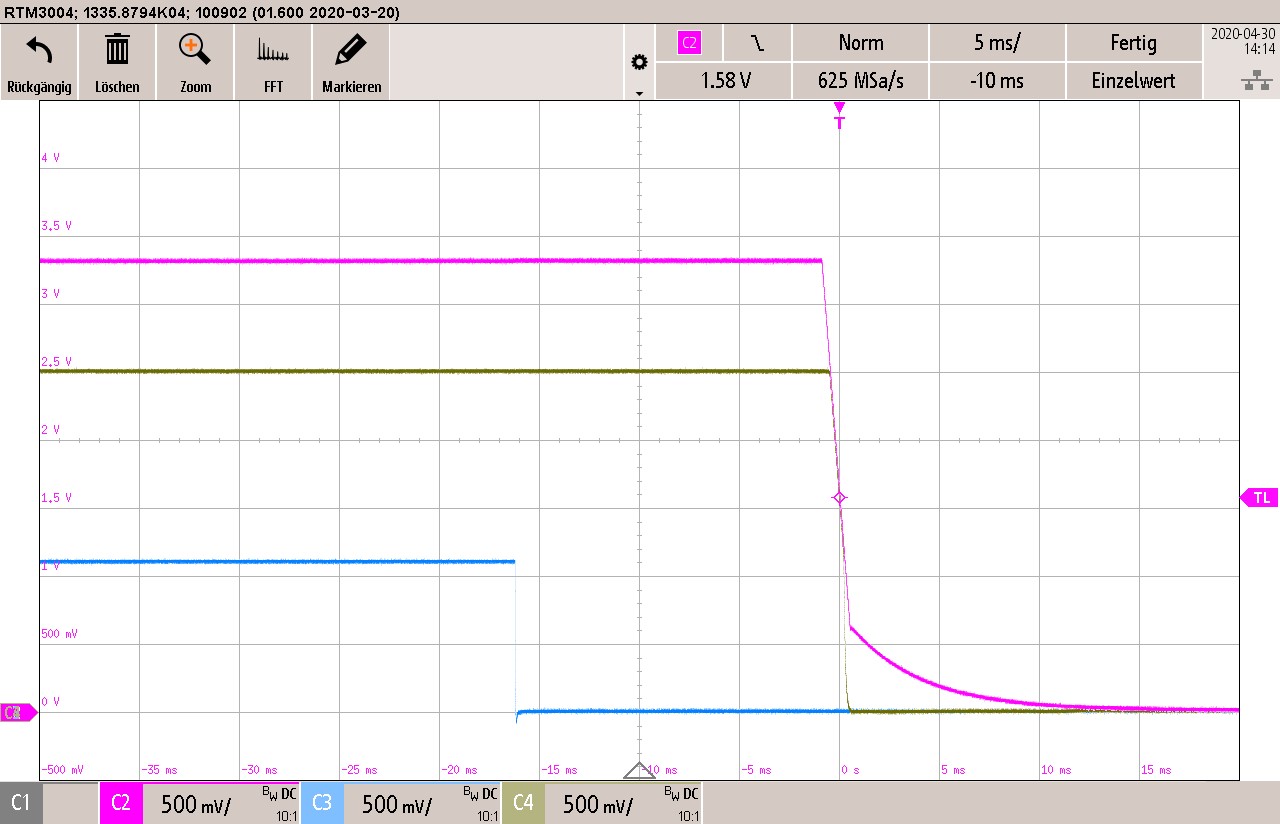This screenshot has width=1280, height=824.
Task: Click the C2 trigger source badge
Action: (689, 43)
